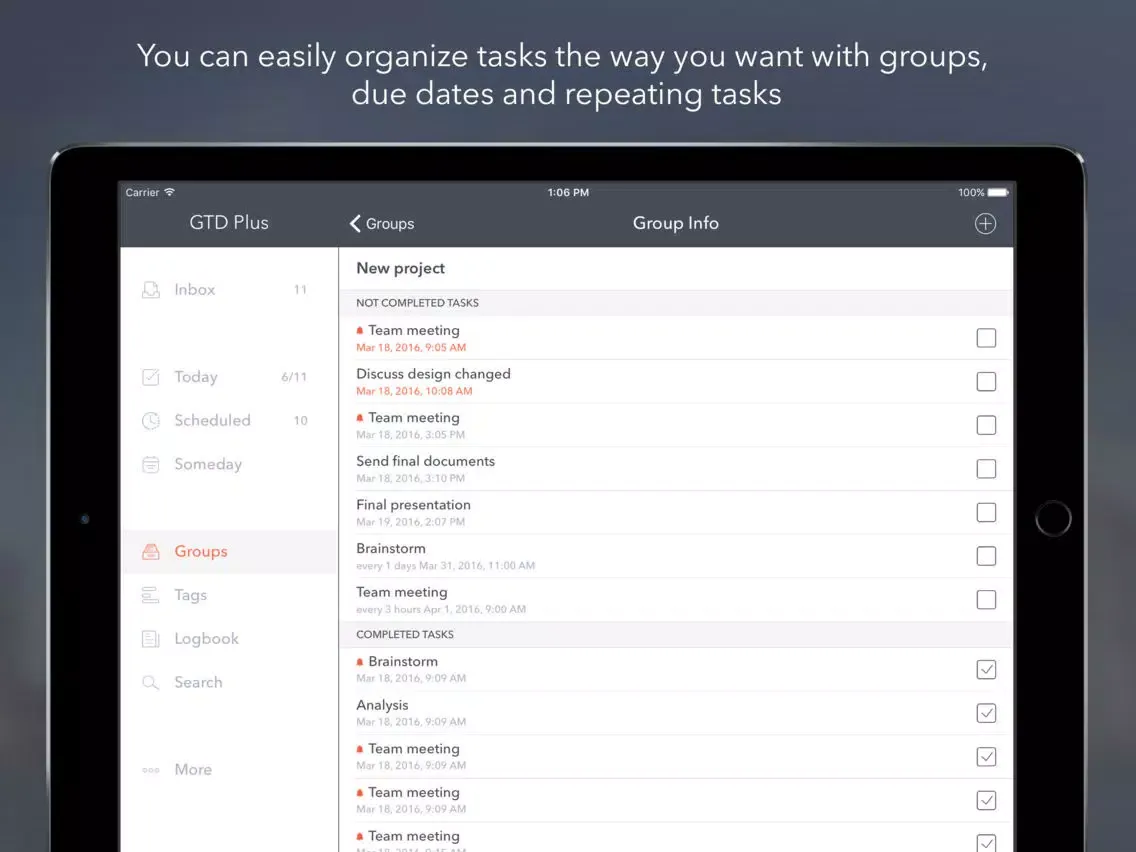This screenshot has height=852, width=1136.
Task: Tap the battery indicator icon
Action: click(998, 192)
